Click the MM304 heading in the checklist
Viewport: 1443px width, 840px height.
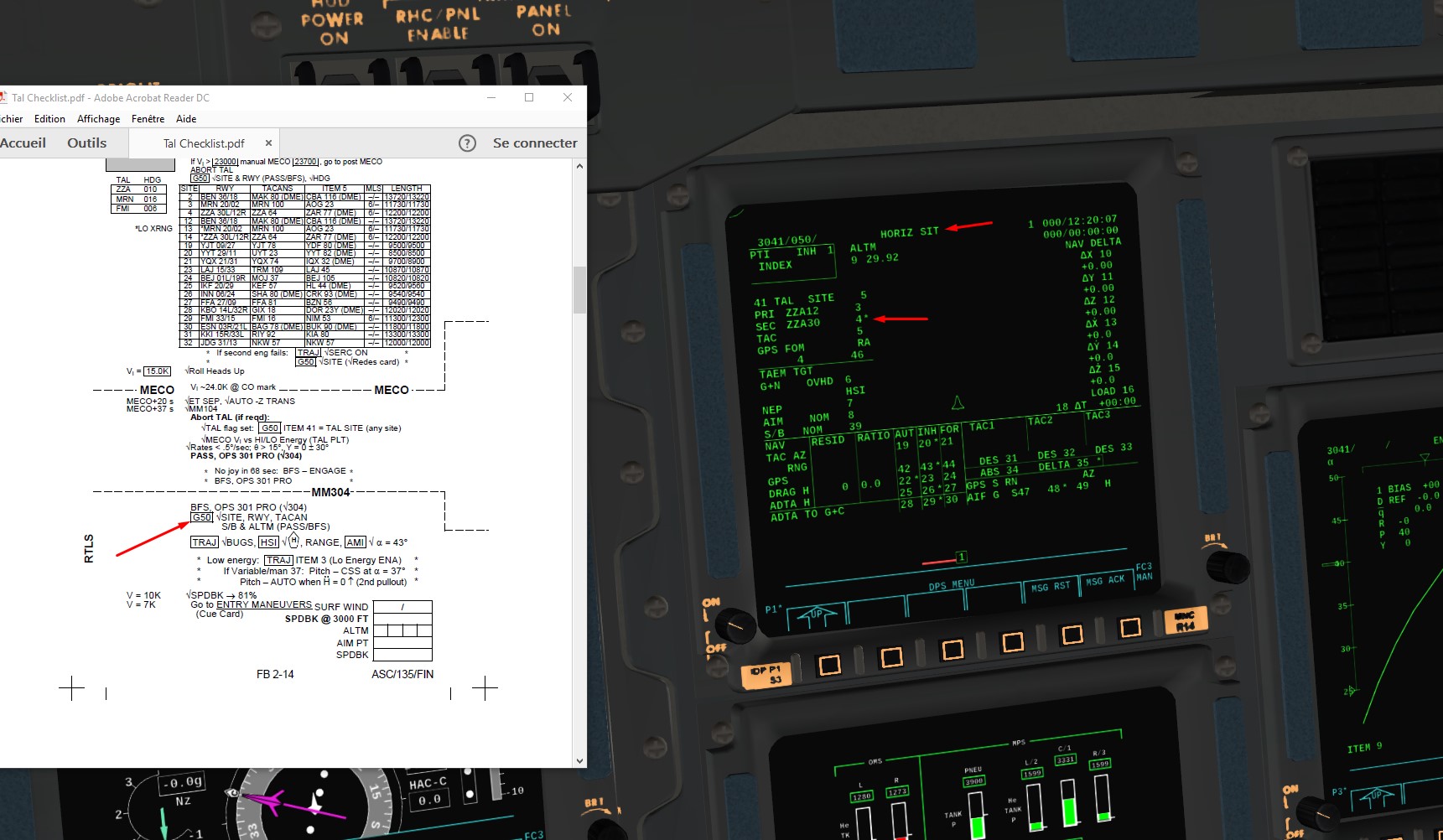[x=330, y=492]
